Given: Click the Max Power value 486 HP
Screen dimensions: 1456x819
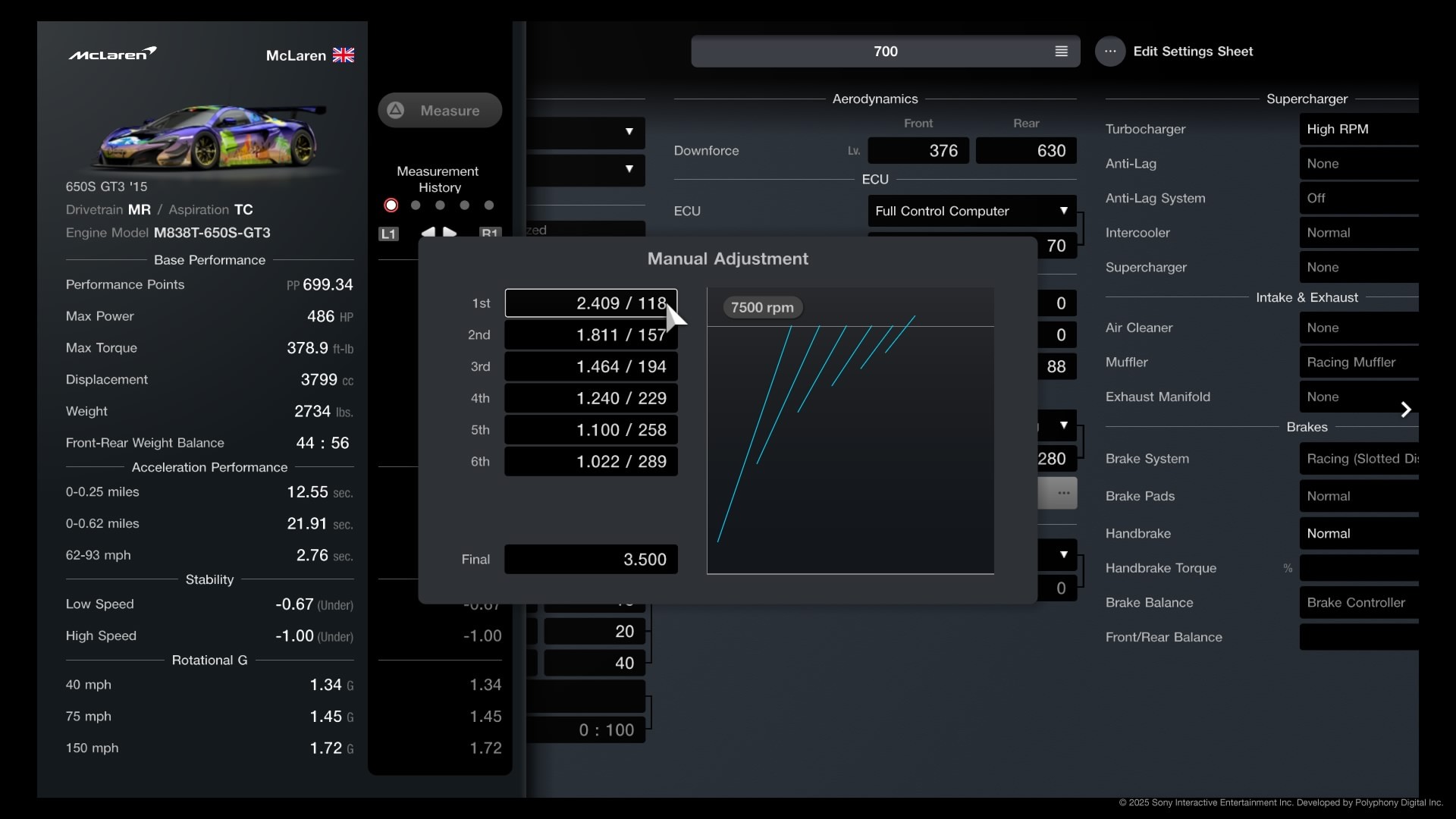Looking at the screenshot, I should (330, 317).
